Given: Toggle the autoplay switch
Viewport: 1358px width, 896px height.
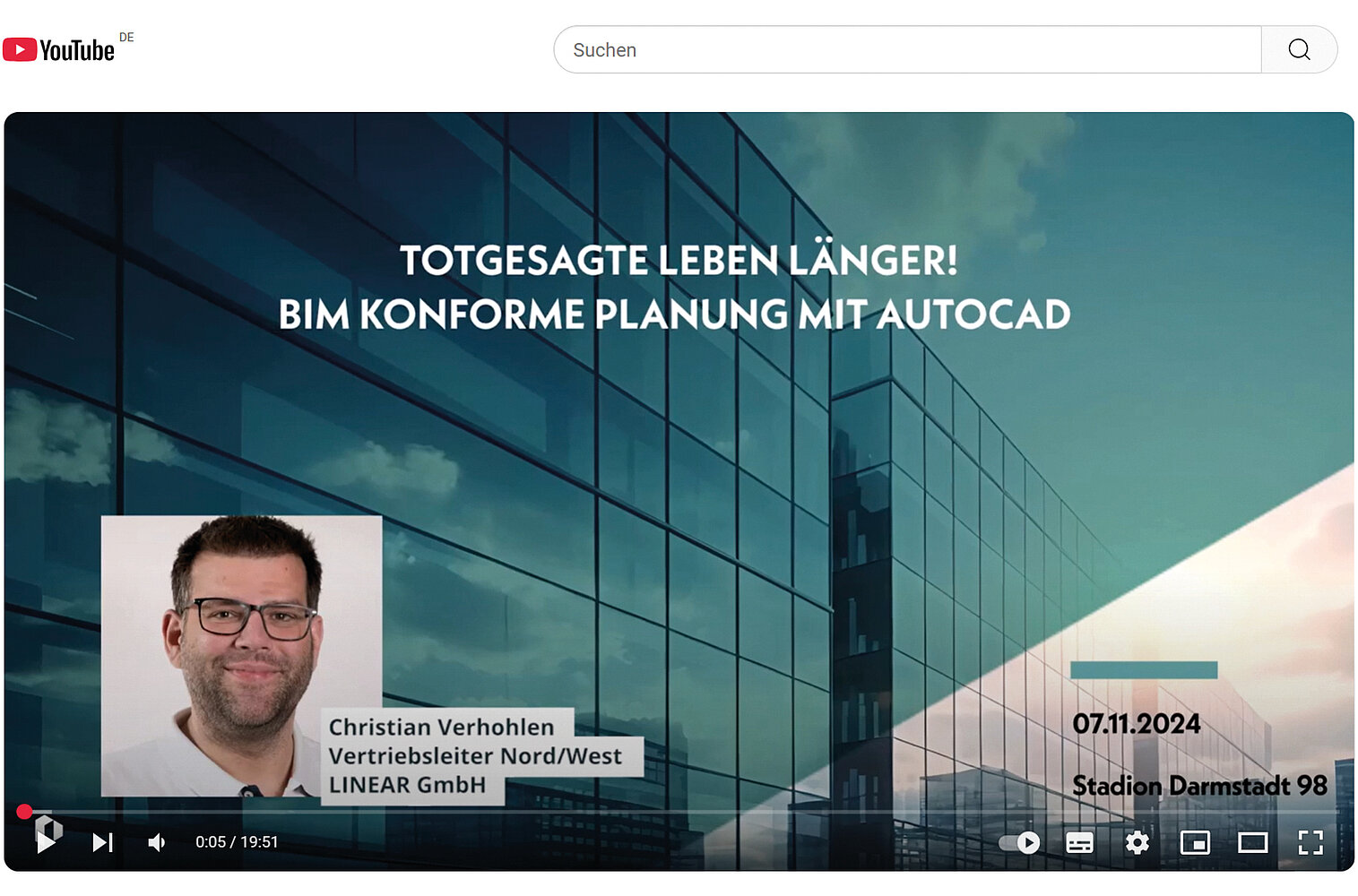Looking at the screenshot, I should tap(1020, 842).
